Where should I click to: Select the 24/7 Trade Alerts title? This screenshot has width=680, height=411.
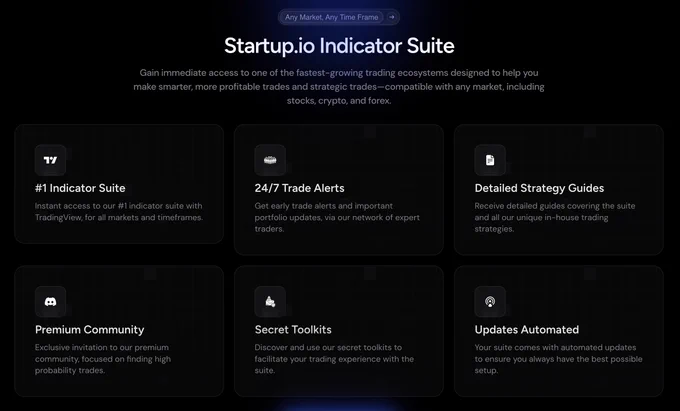click(300, 188)
